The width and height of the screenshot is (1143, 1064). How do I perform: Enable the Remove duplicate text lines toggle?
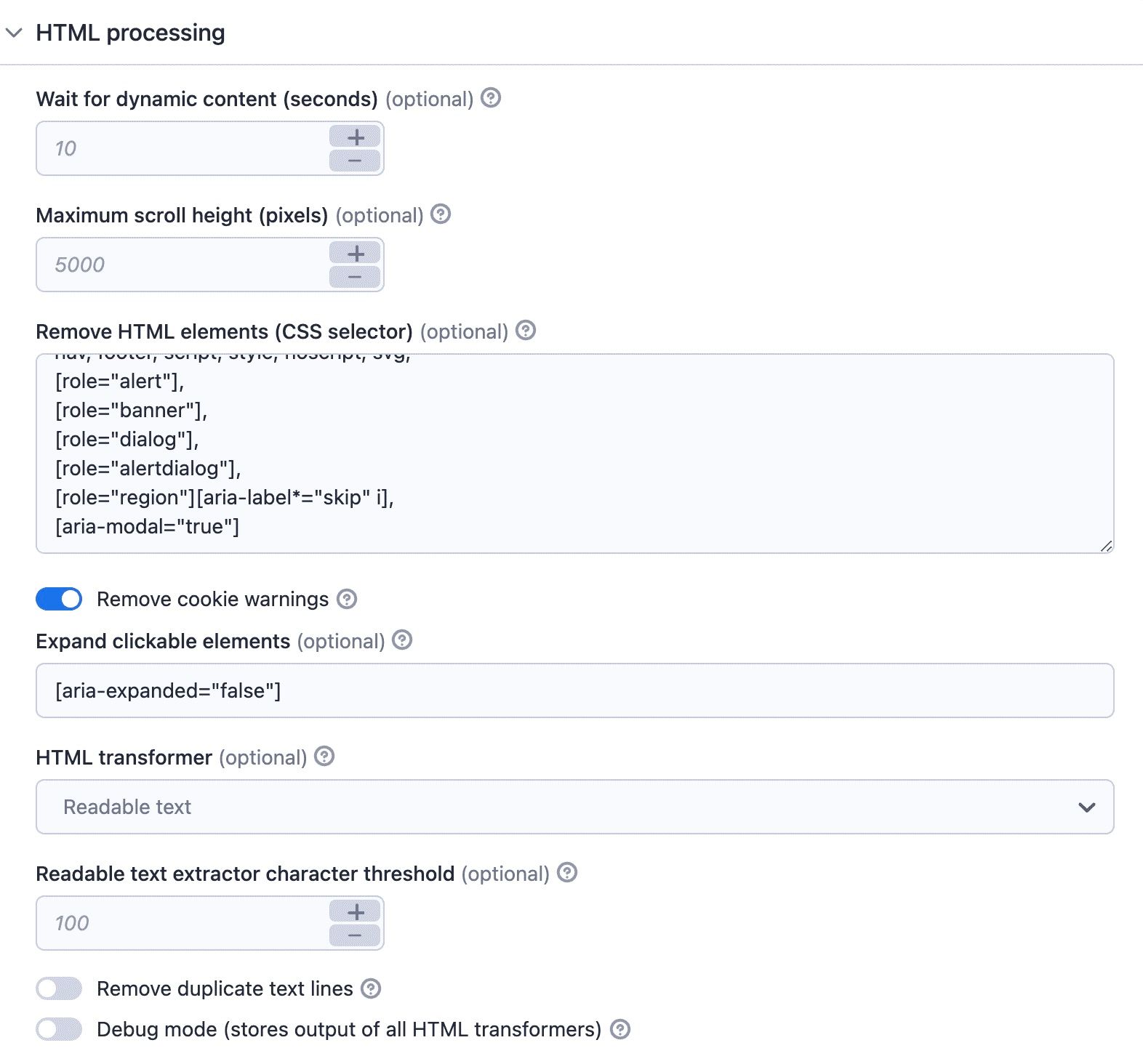coord(58,988)
